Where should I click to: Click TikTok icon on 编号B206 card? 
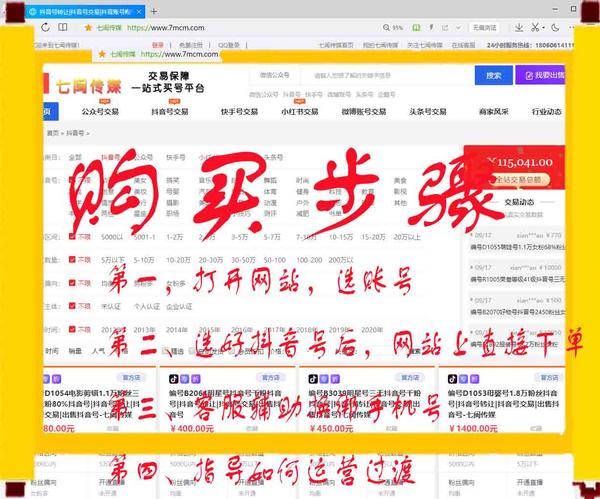pyautogui.click(x=173, y=379)
